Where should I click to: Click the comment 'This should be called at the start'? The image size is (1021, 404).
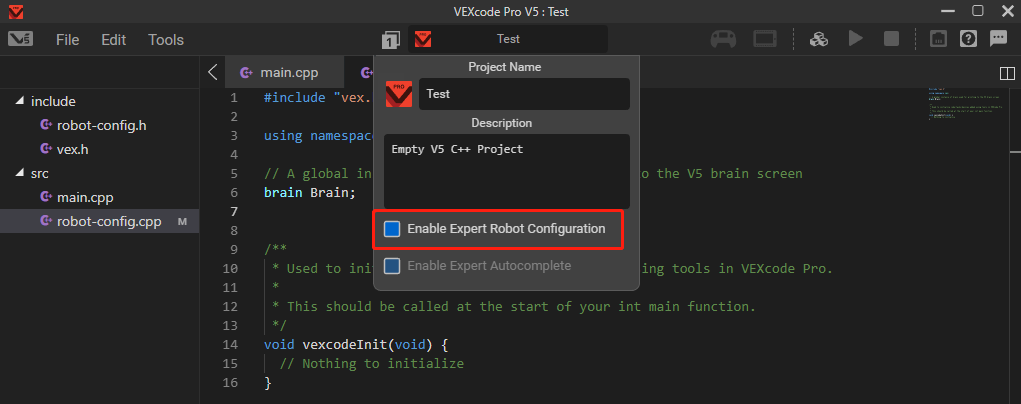(x=522, y=306)
